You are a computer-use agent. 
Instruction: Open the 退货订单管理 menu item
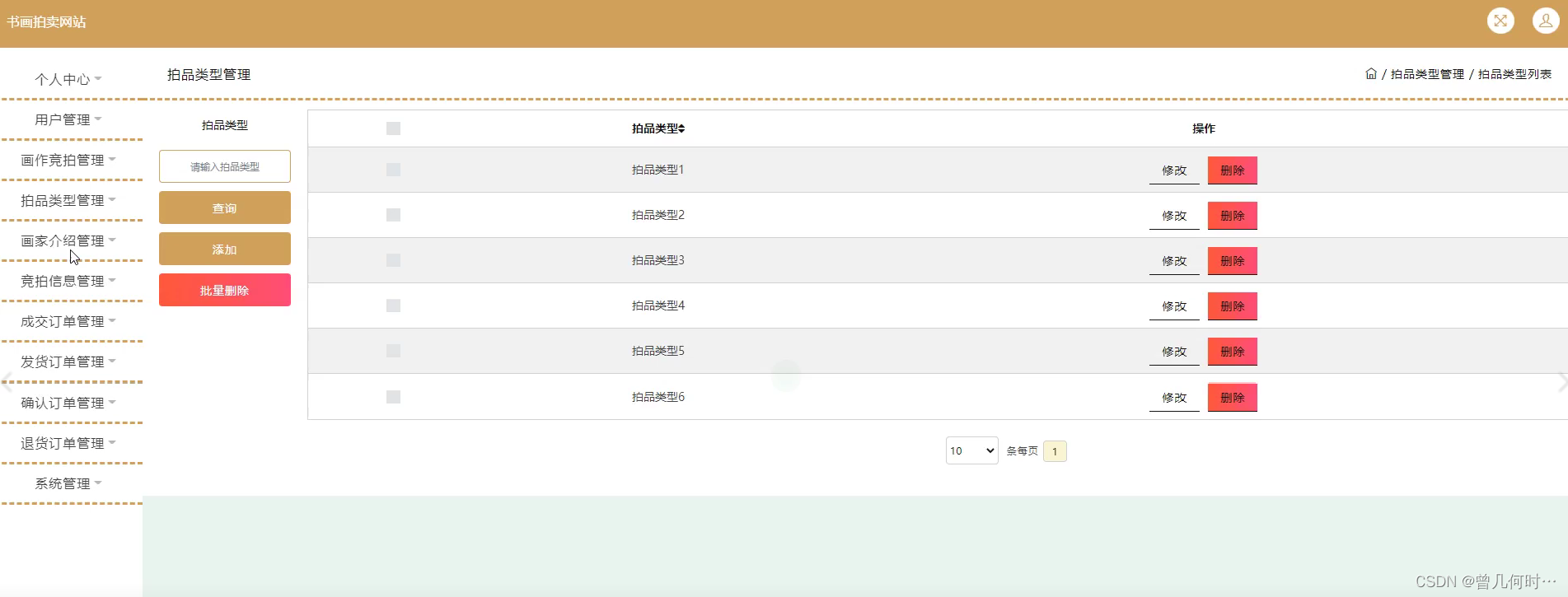coord(68,443)
